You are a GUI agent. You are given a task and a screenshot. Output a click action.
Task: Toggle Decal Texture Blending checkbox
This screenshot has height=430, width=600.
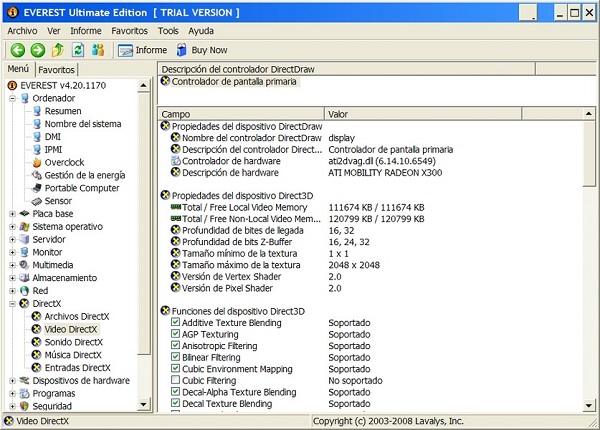click(x=175, y=403)
